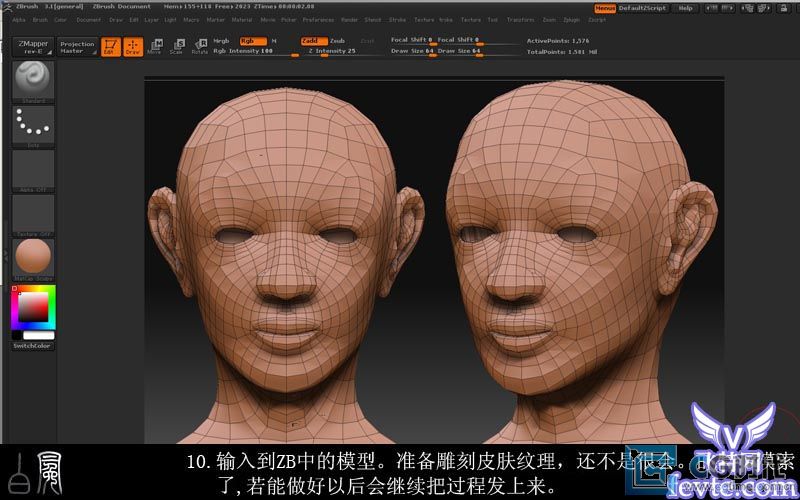Screen dimensions: 800x500
Task: Open the Stencil menu
Action: click(373, 20)
